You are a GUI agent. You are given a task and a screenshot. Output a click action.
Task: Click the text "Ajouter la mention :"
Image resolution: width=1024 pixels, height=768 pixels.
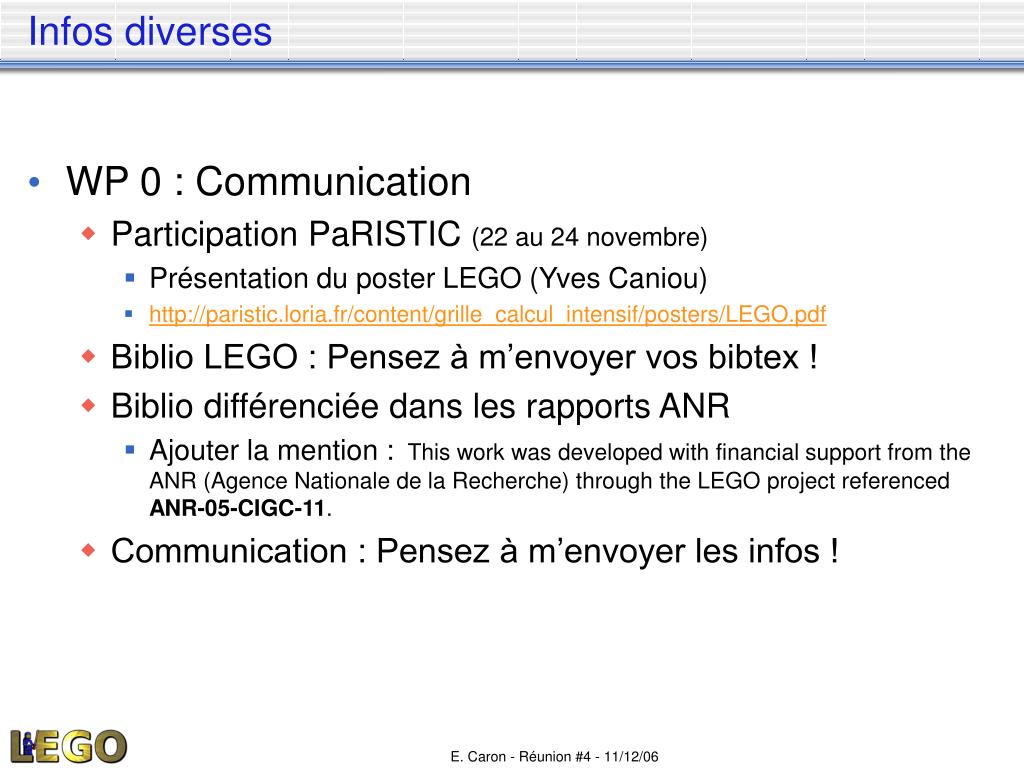(272, 451)
